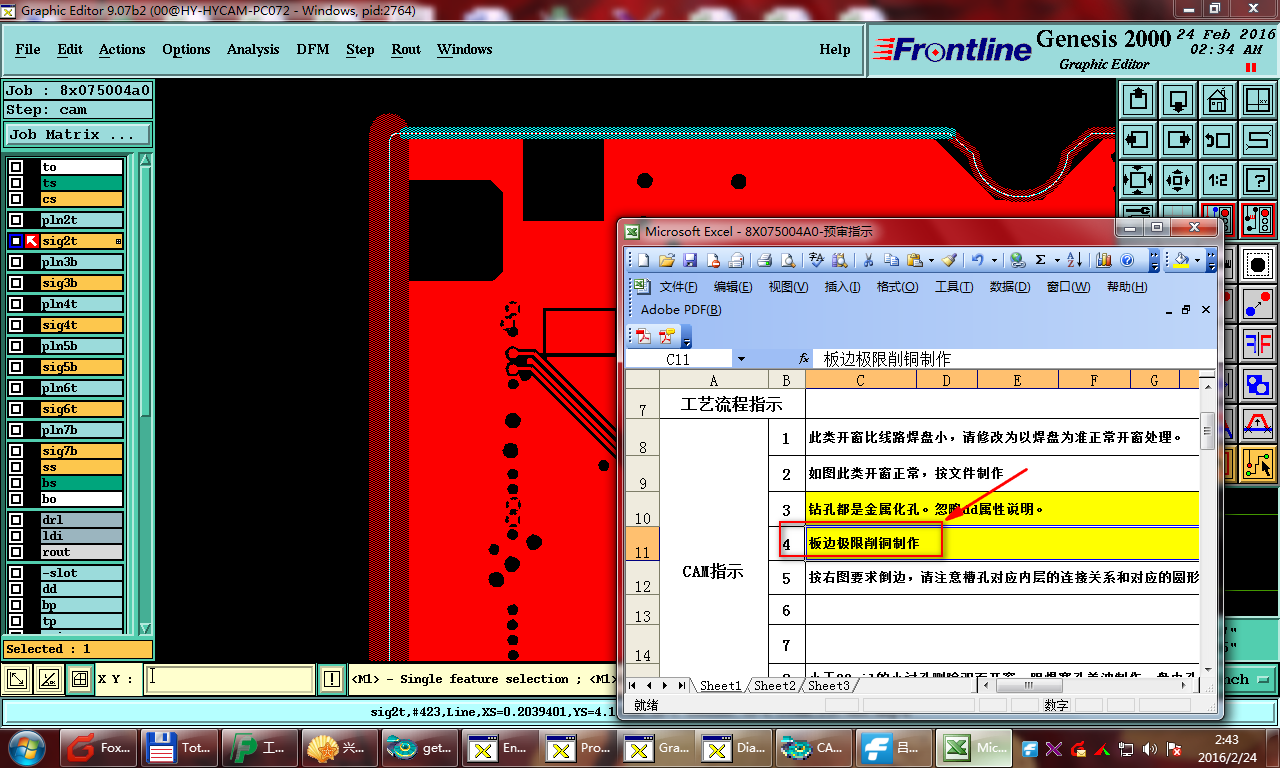
Task: Open the Analysis menu in Graphic Editor
Action: (x=253, y=49)
